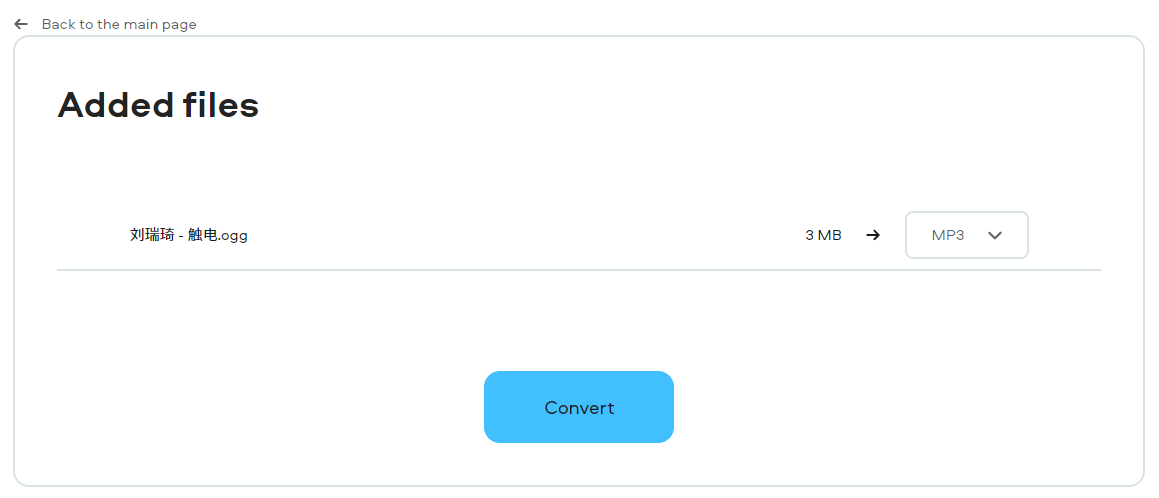This screenshot has height=498, width=1159.
Task: Click the 'Convert' label text
Action: (x=579, y=408)
